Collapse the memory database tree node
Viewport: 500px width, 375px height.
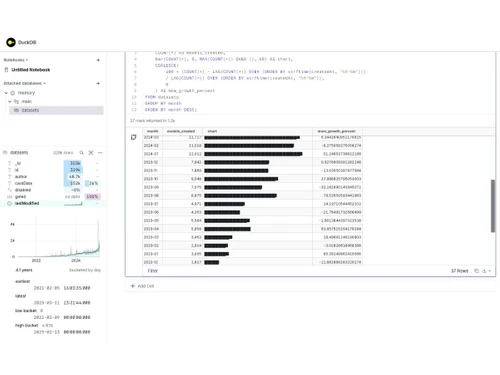6,93
